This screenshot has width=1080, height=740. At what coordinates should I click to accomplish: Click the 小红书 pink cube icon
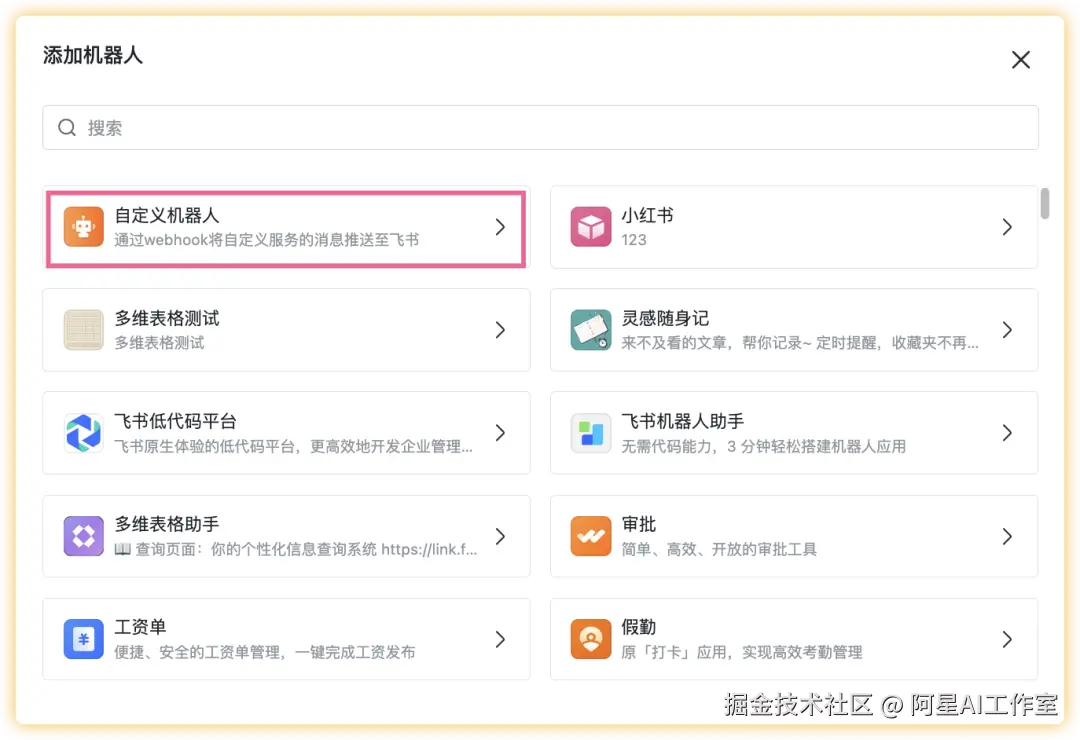click(x=590, y=227)
